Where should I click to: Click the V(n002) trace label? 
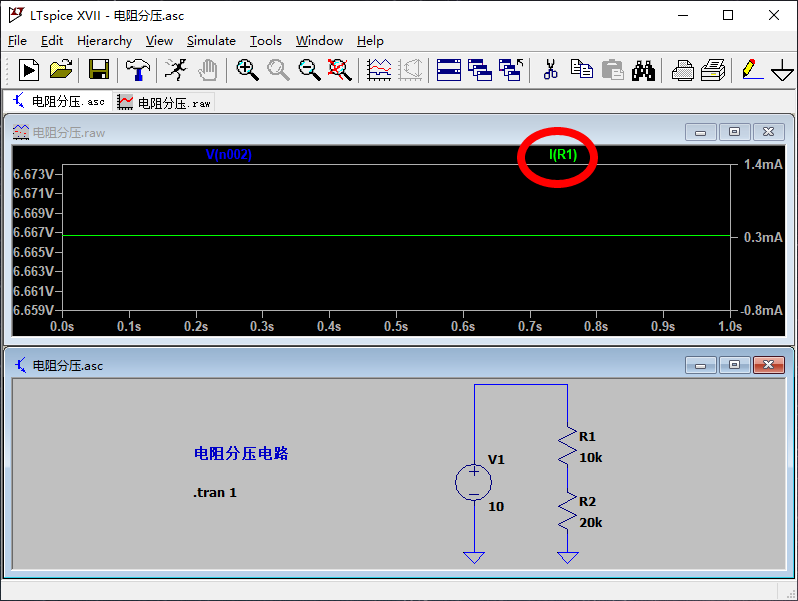pos(229,155)
